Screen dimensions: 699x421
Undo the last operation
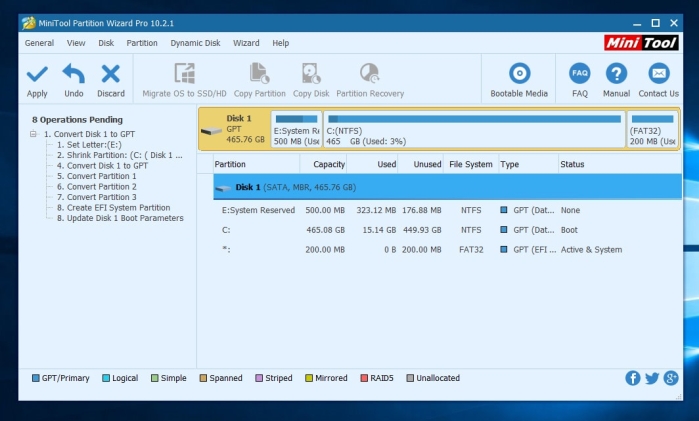pos(74,81)
